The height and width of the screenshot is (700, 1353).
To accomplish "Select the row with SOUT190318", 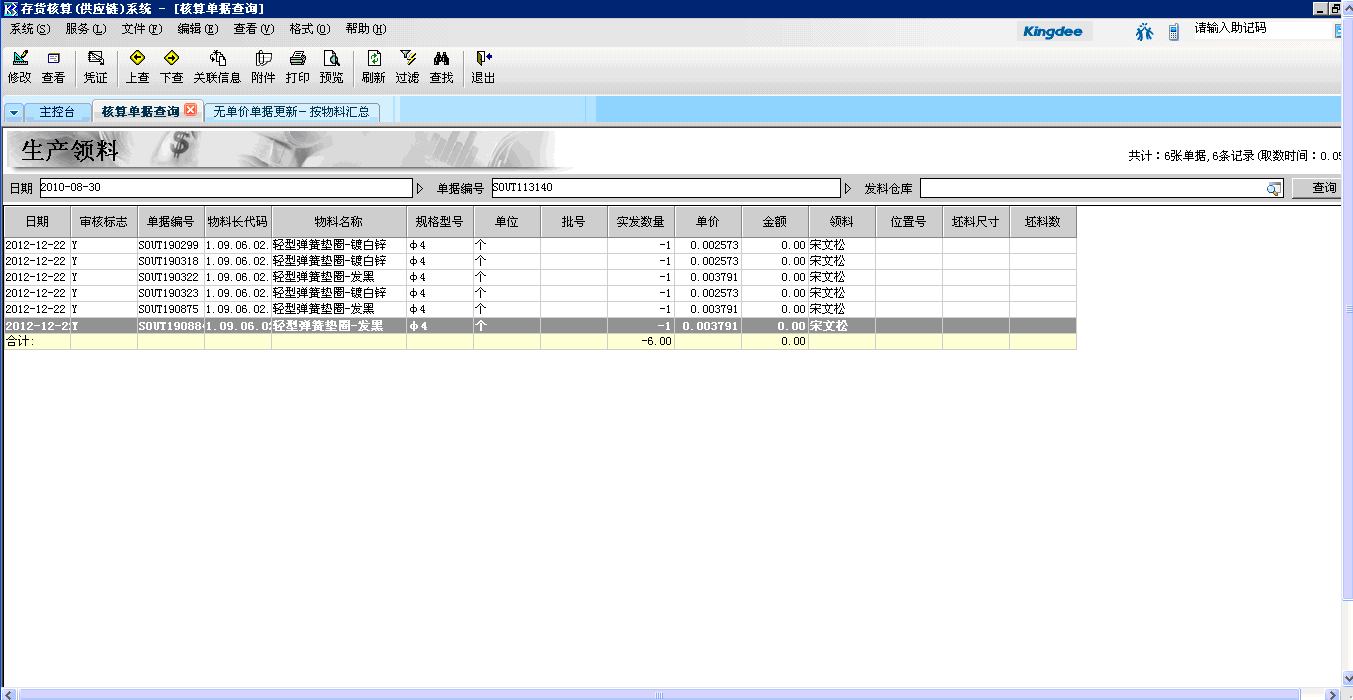I will pos(540,261).
